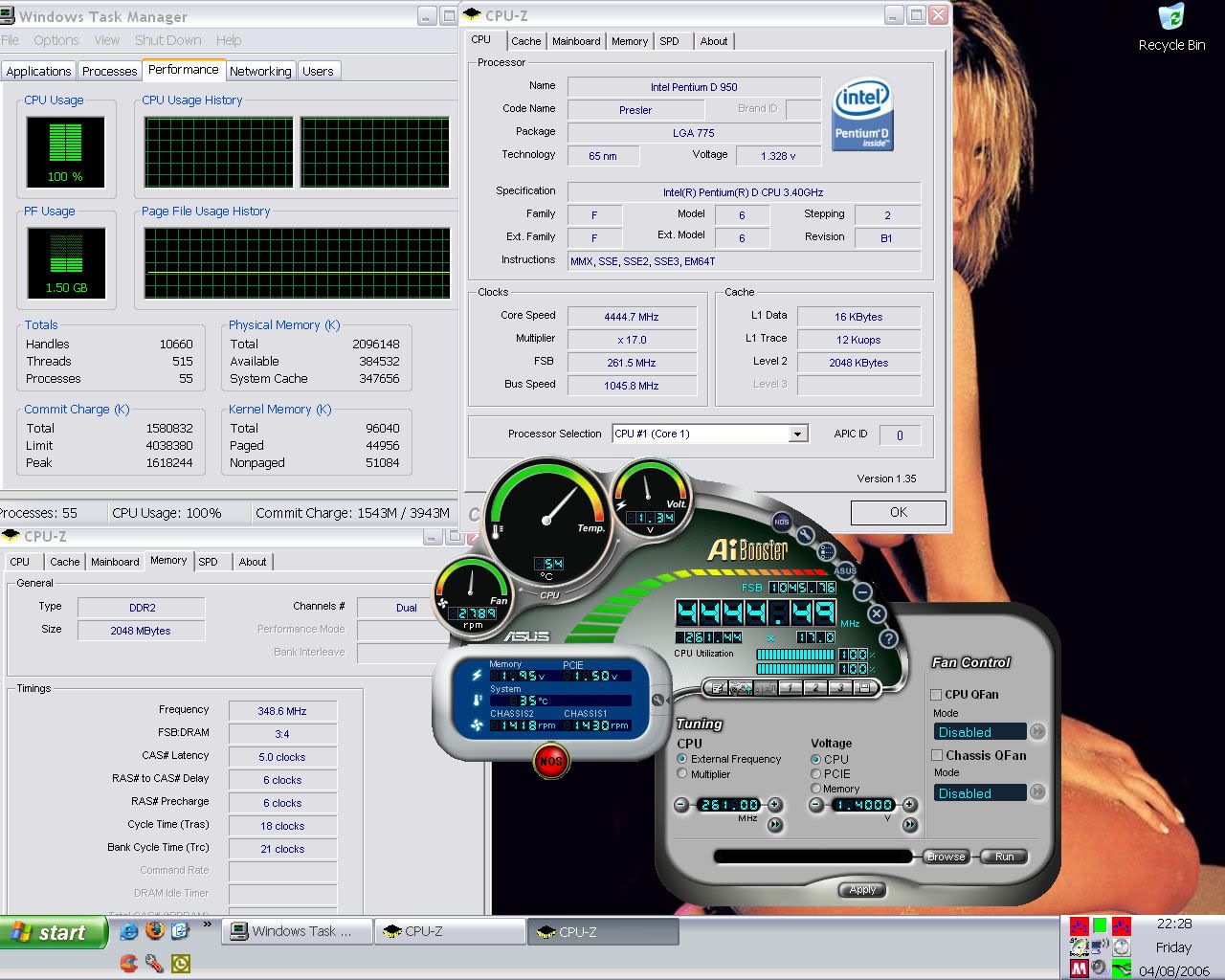
Task: Open Options menu in Task Manager
Action: coord(56,40)
